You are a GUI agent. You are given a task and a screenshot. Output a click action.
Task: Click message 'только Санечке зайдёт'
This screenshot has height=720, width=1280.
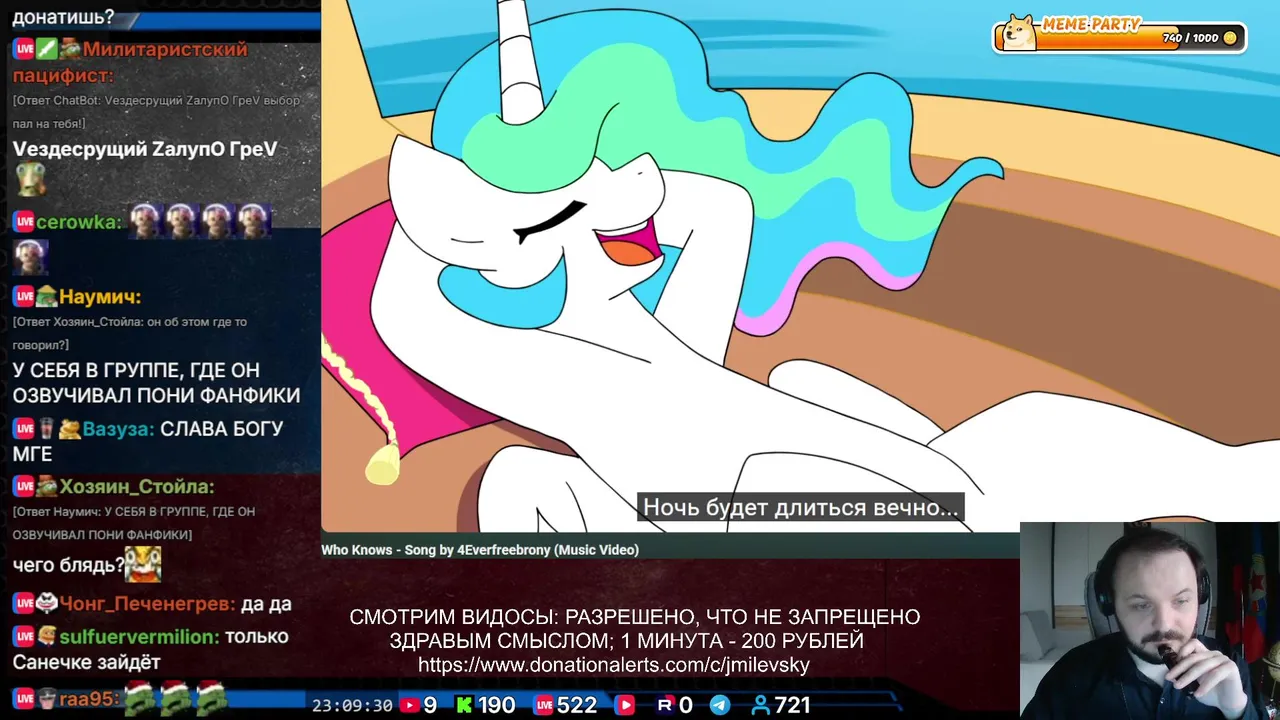click(x=150, y=649)
